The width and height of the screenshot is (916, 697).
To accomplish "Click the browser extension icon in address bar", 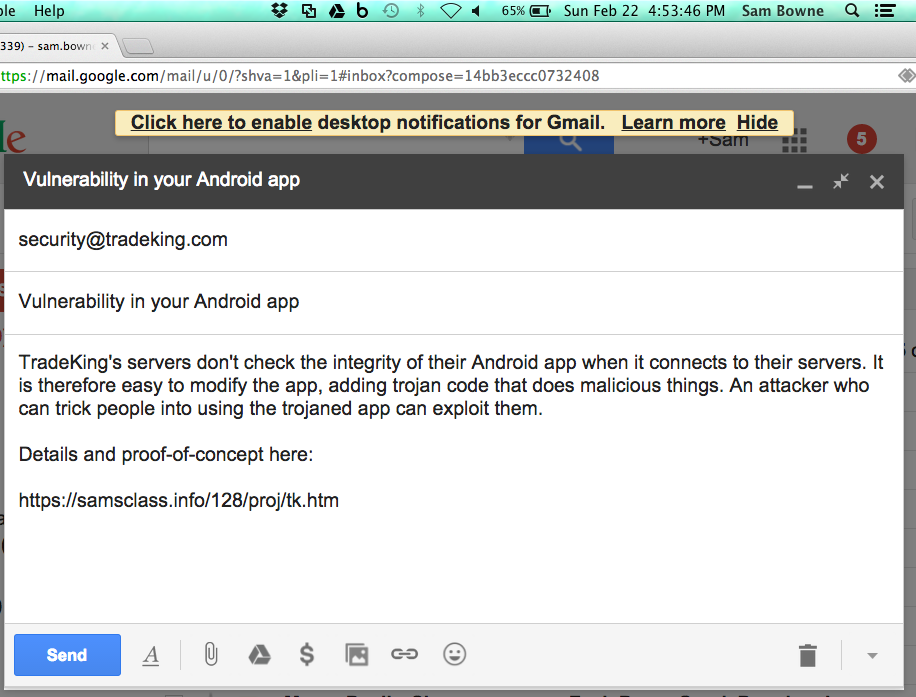I will (907, 76).
